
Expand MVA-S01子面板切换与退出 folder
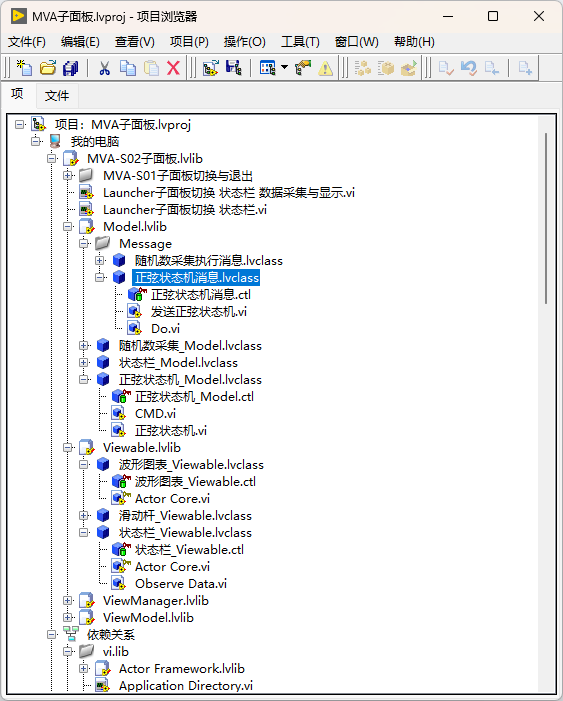click(x=68, y=175)
